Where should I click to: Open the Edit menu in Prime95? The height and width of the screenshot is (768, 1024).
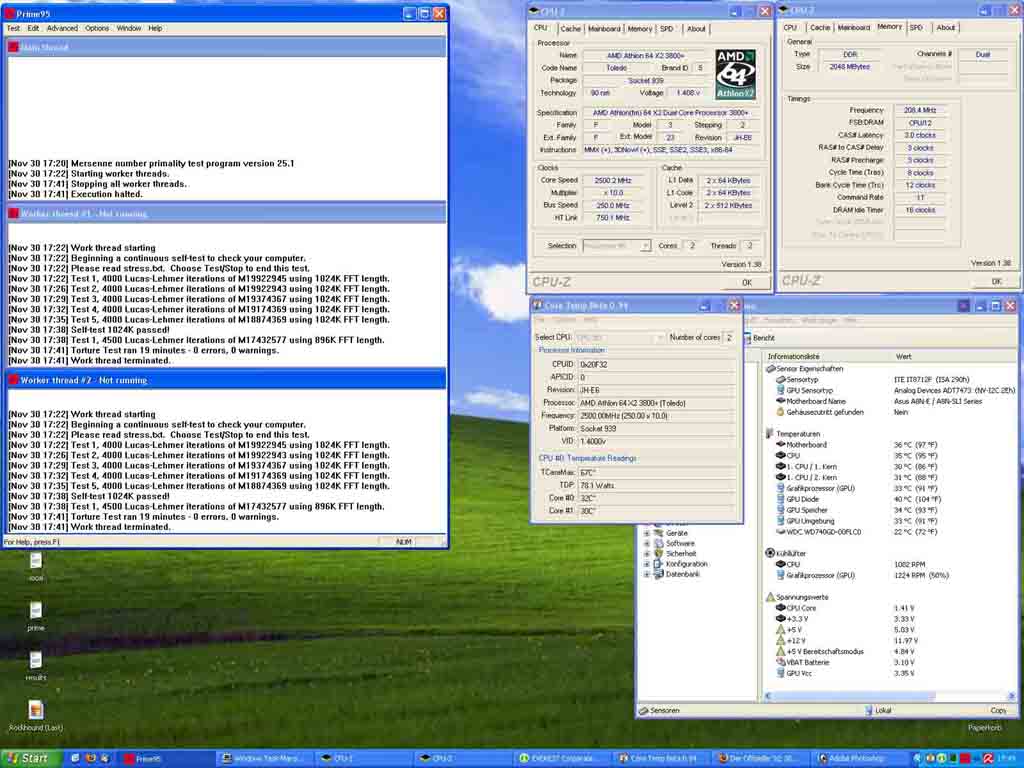coord(33,28)
